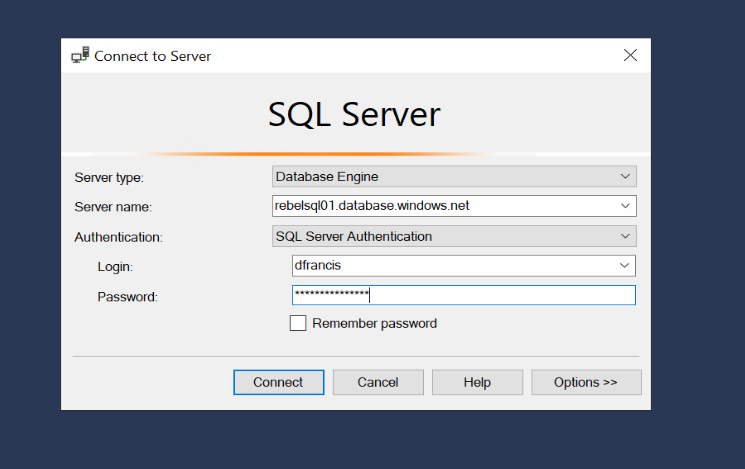The height and width of the screenshot is (469, 745).
Task: Select the Database Engine server type field
Action: tap(454, 176)
